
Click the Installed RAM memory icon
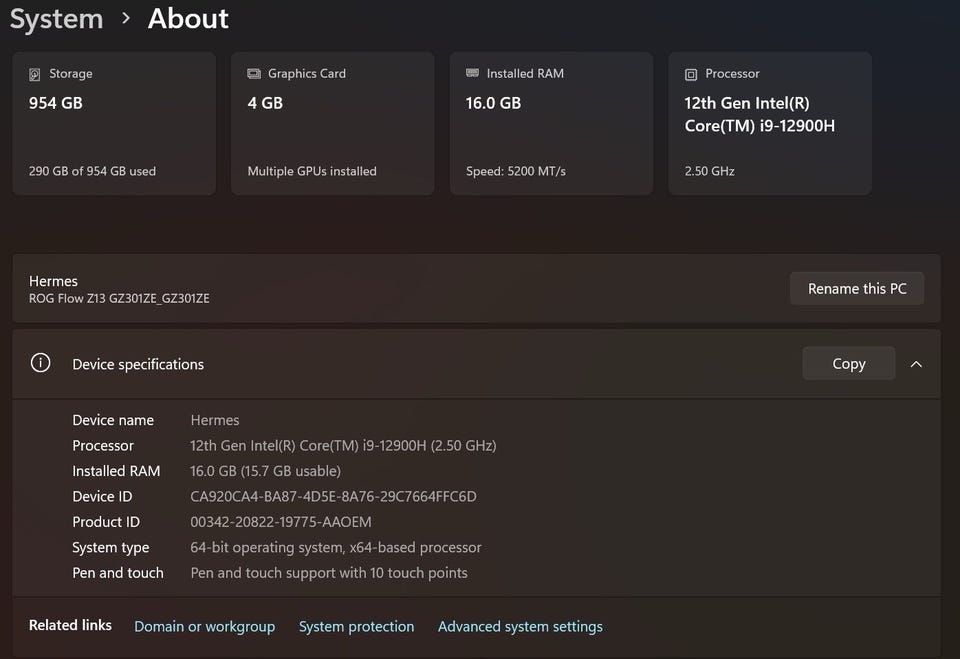[x=472, y=73]
